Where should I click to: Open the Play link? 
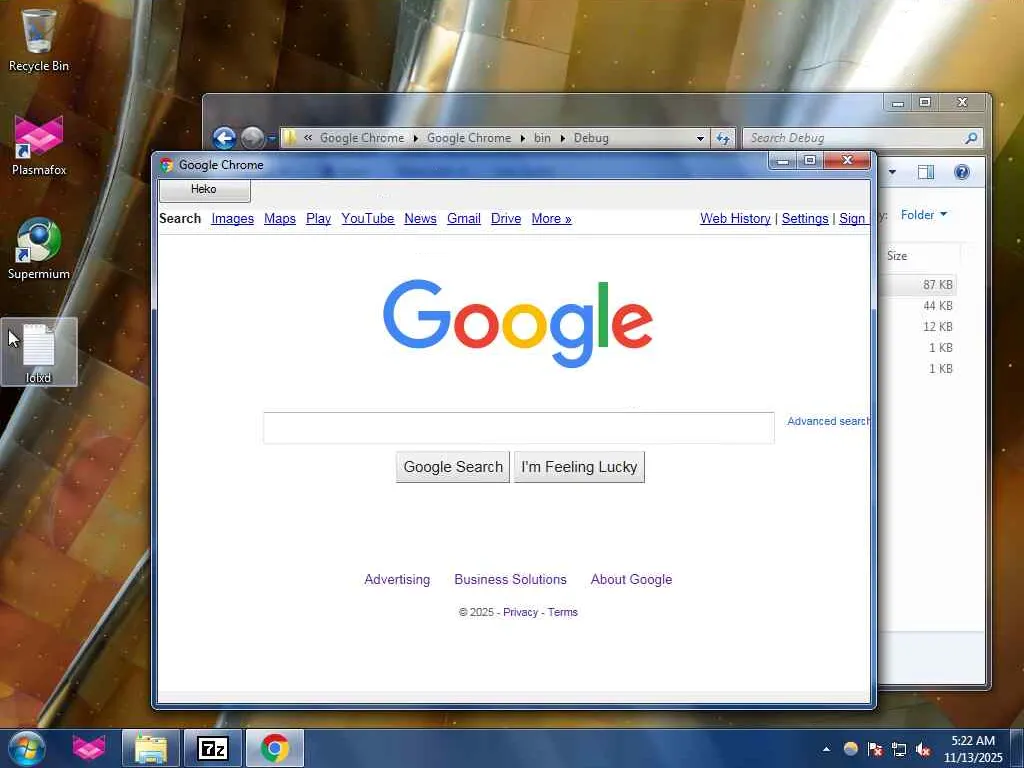tap(318, 219)
